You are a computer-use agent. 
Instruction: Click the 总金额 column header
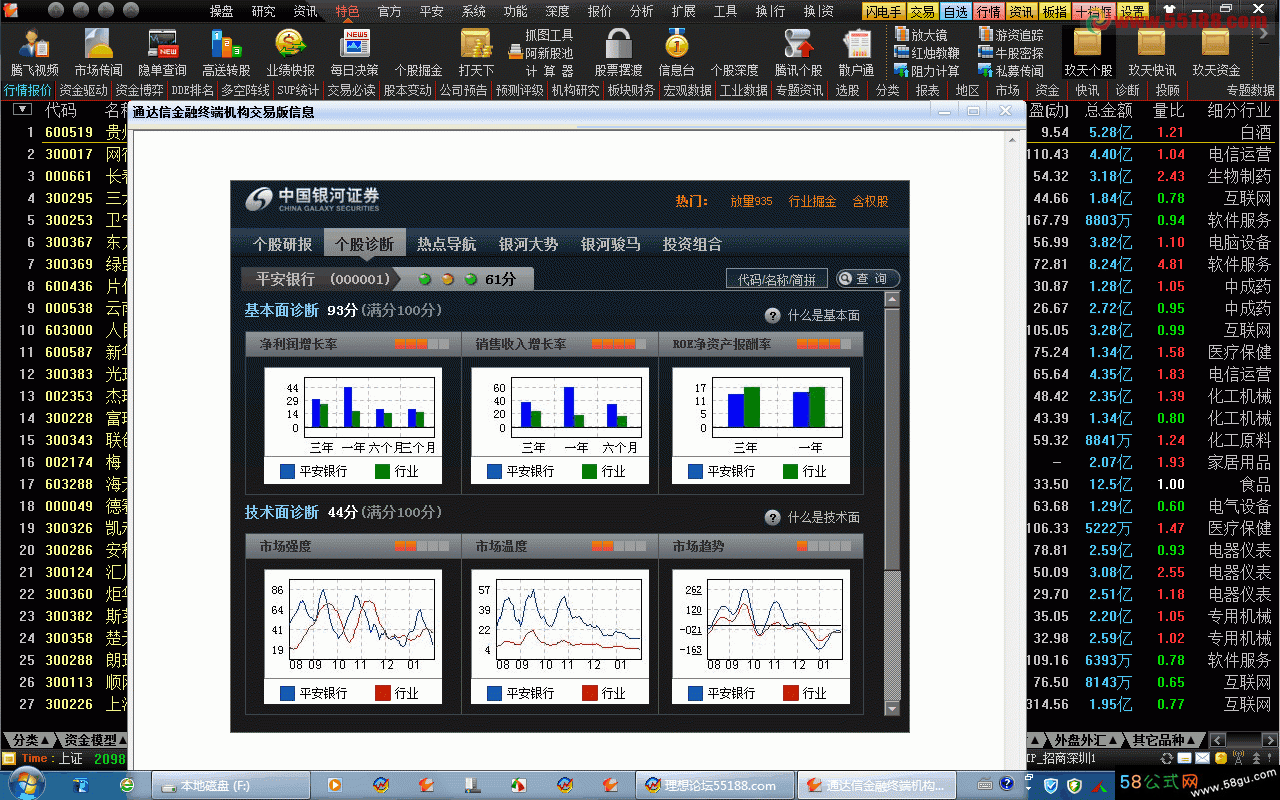[1108, 110]
